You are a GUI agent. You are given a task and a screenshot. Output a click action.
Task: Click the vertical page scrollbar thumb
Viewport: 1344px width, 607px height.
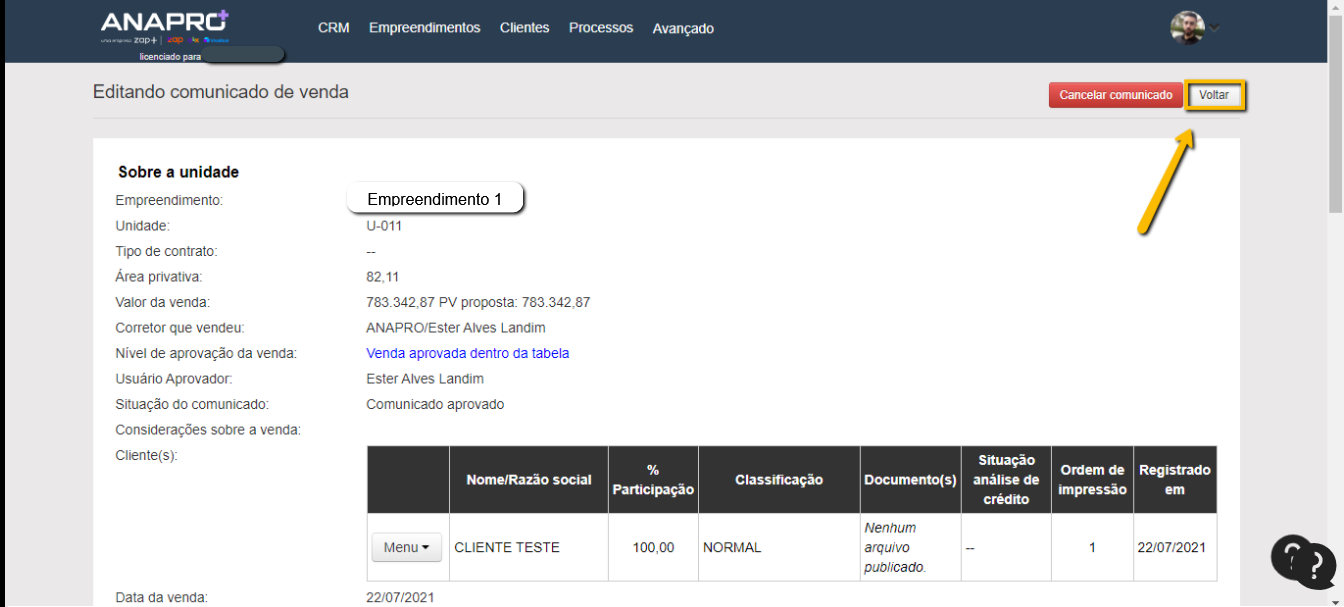[x=1335, y=110]
